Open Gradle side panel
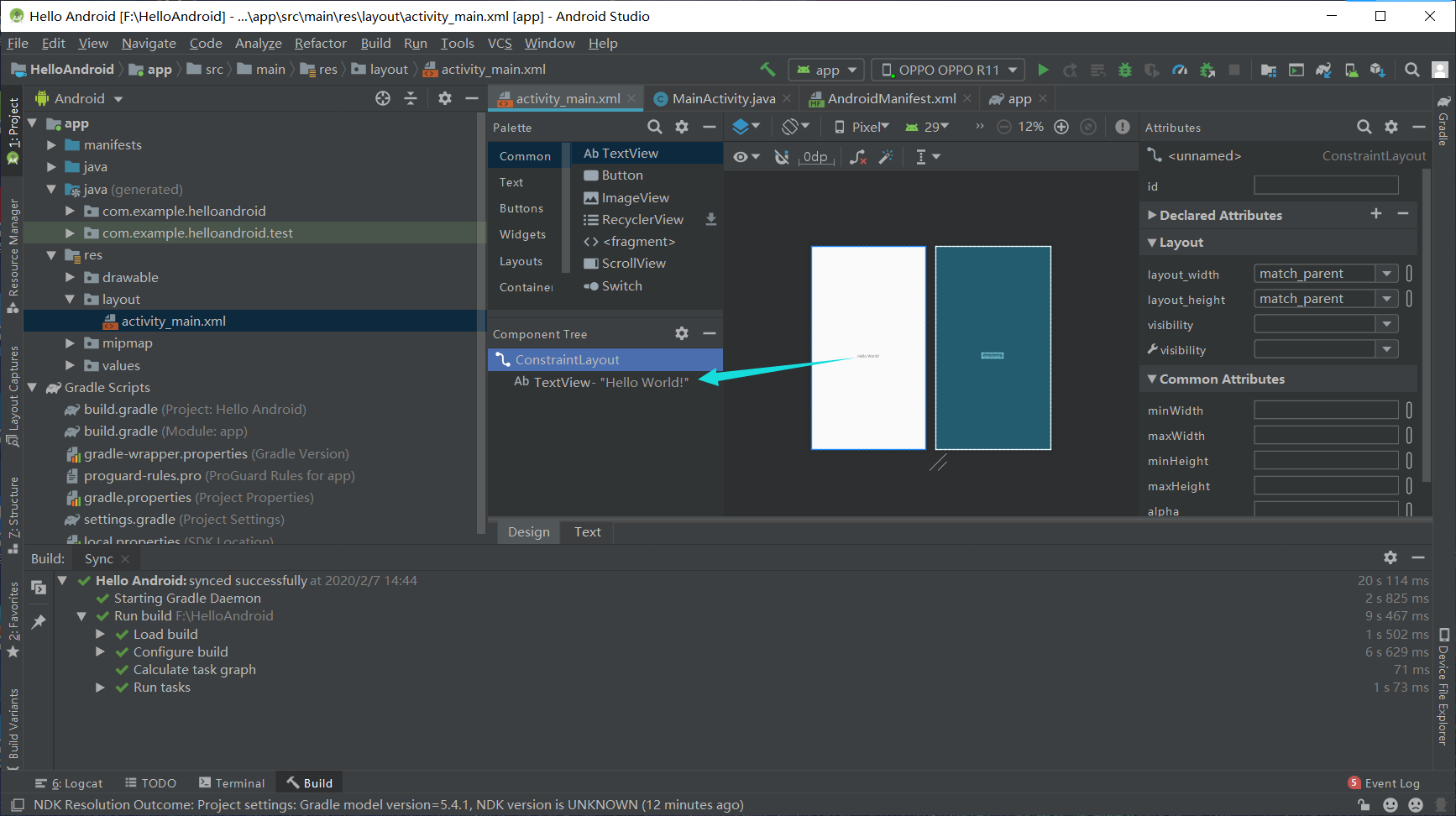Viewport: 1456px width, 816px height. pyautogui.click(x=1443, y=121)
